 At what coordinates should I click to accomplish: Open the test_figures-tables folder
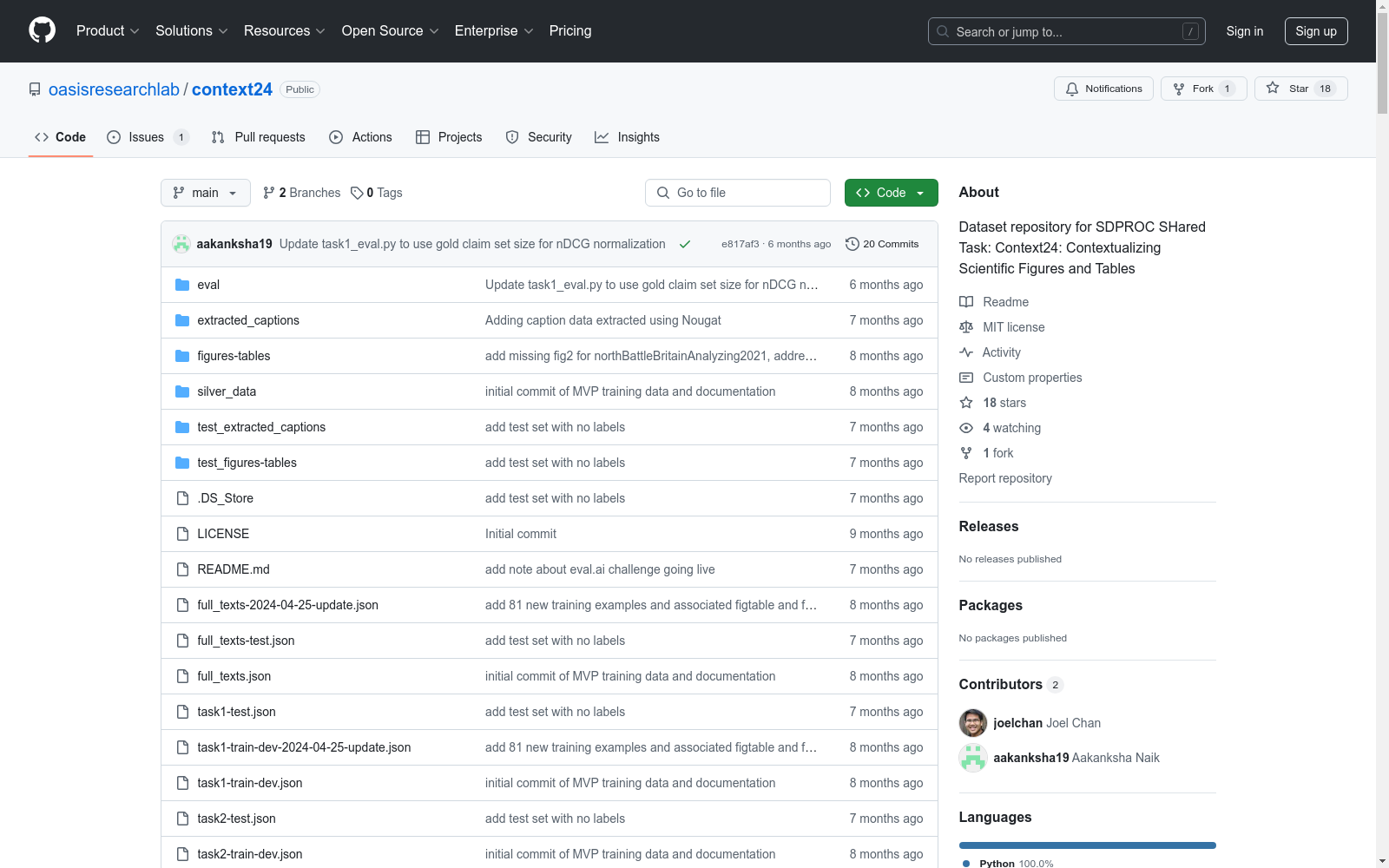click(x=247, y=463)
